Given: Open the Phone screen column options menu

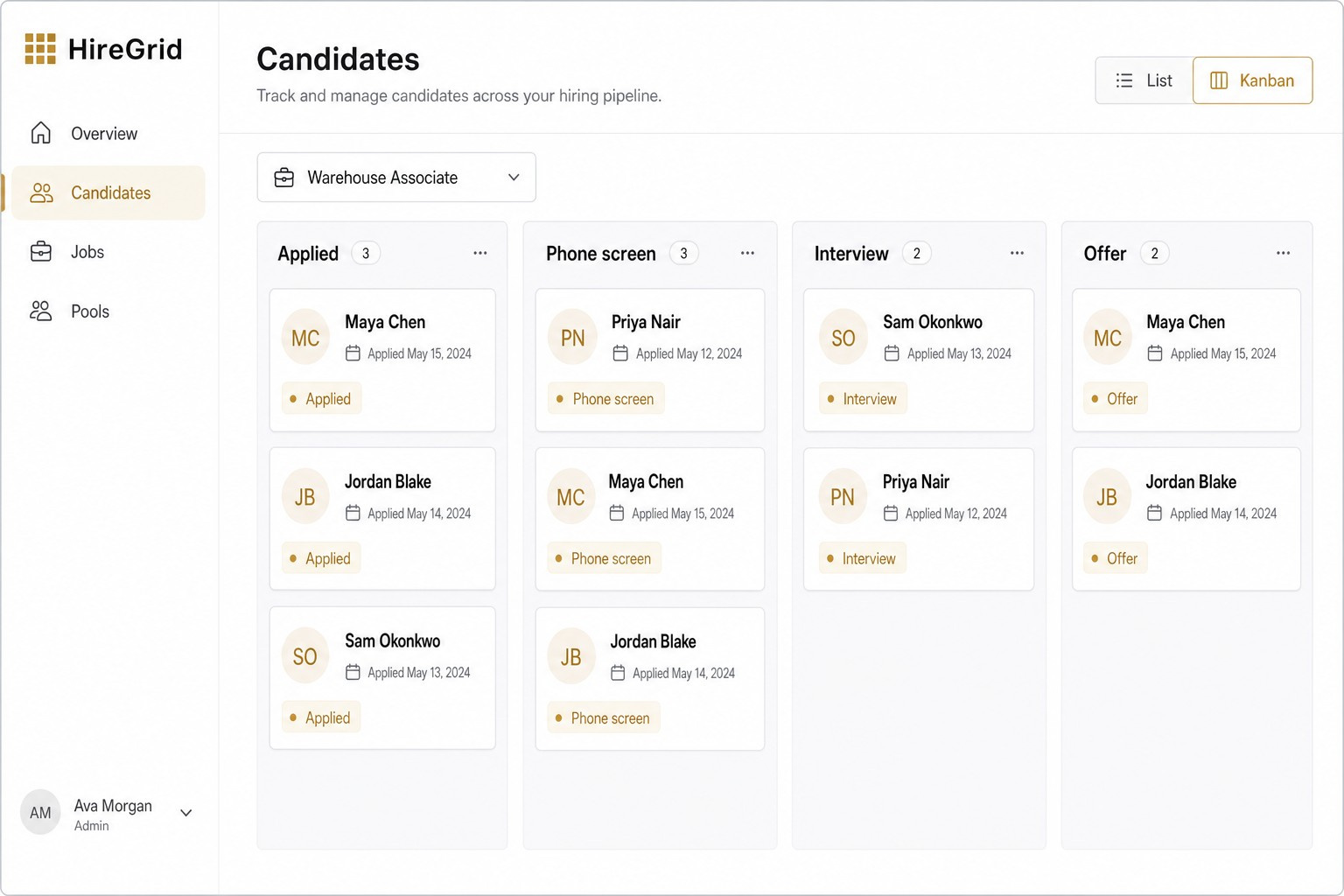Looking at the screenshot, I should (747, 253).
